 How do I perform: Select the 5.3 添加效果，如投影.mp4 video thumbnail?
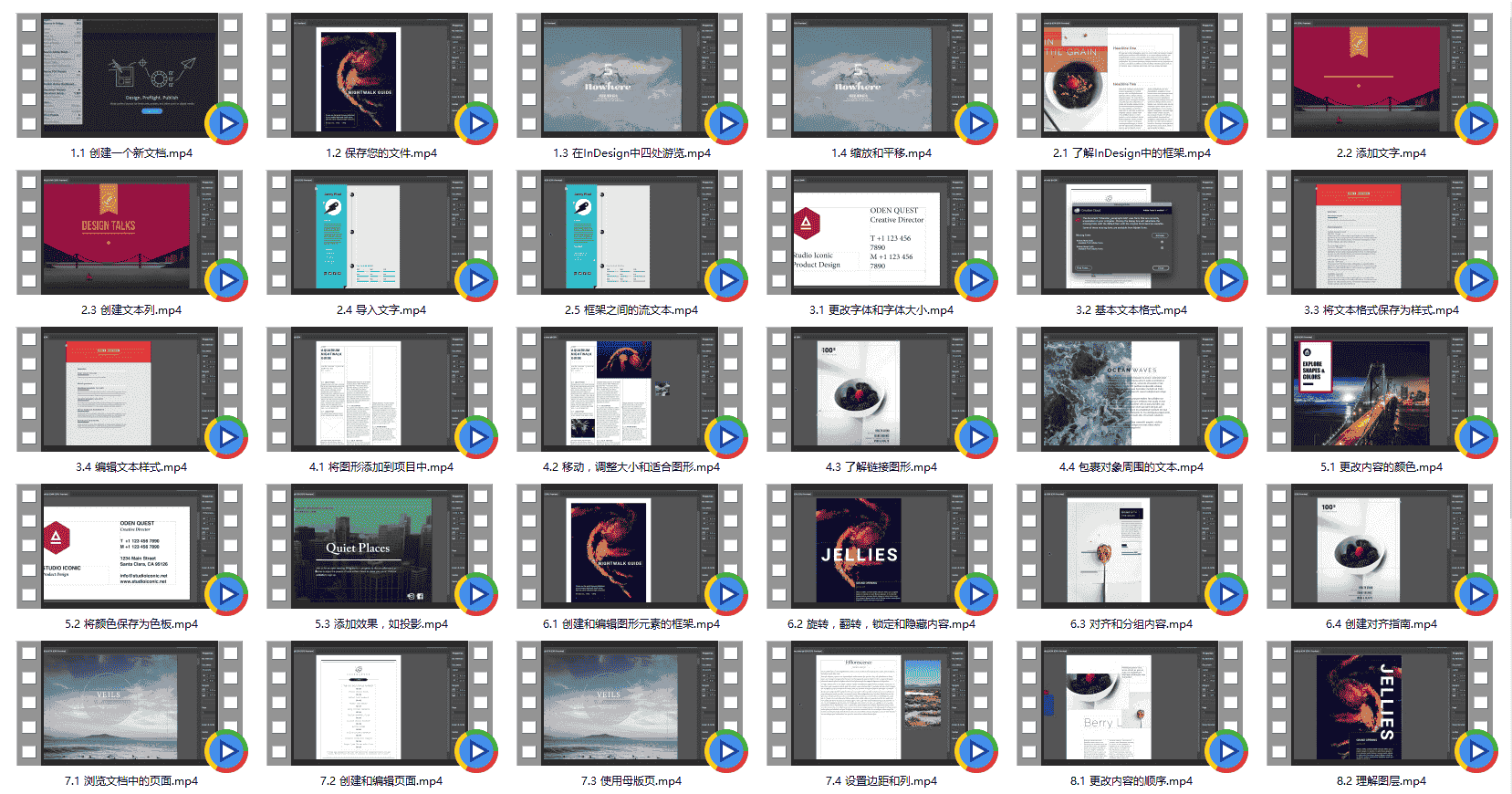[x=381, y=547]
